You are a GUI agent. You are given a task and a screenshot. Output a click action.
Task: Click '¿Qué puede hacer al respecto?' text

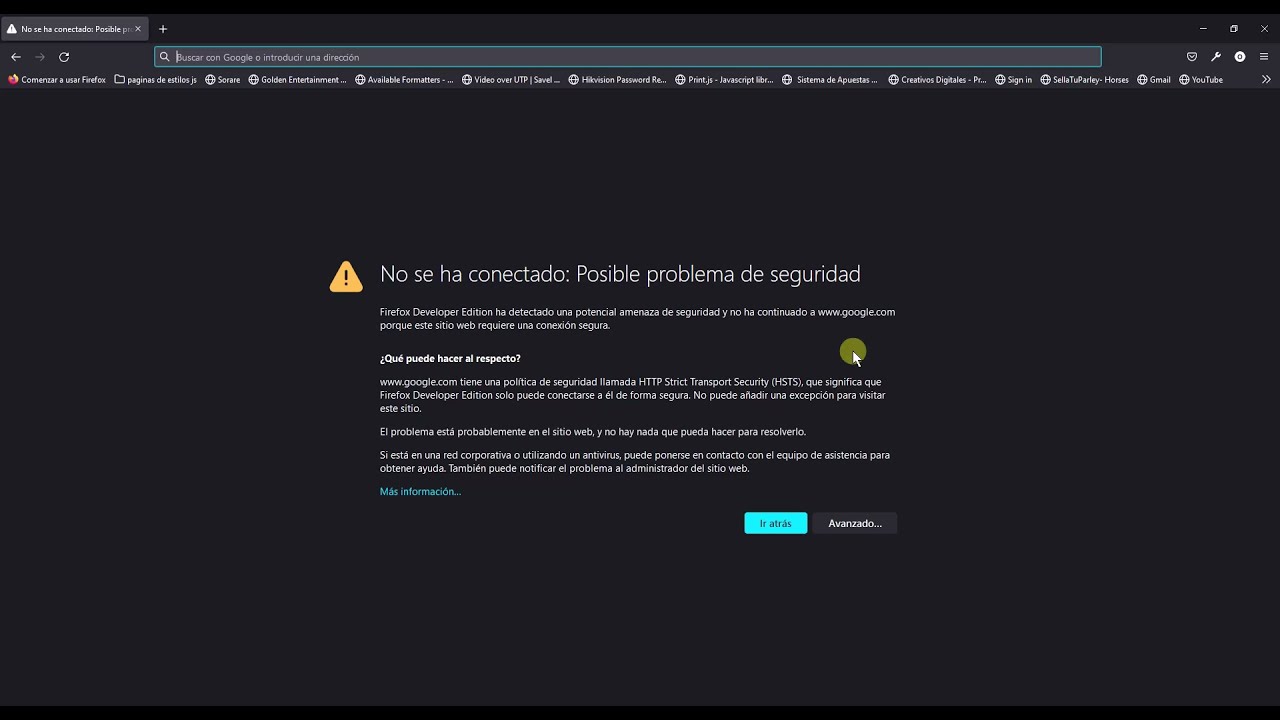(450, 358)
